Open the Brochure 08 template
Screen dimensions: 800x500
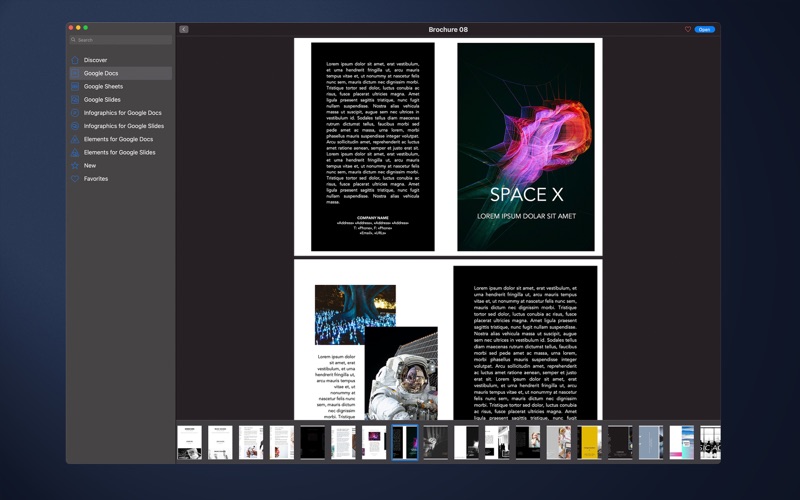705,30
